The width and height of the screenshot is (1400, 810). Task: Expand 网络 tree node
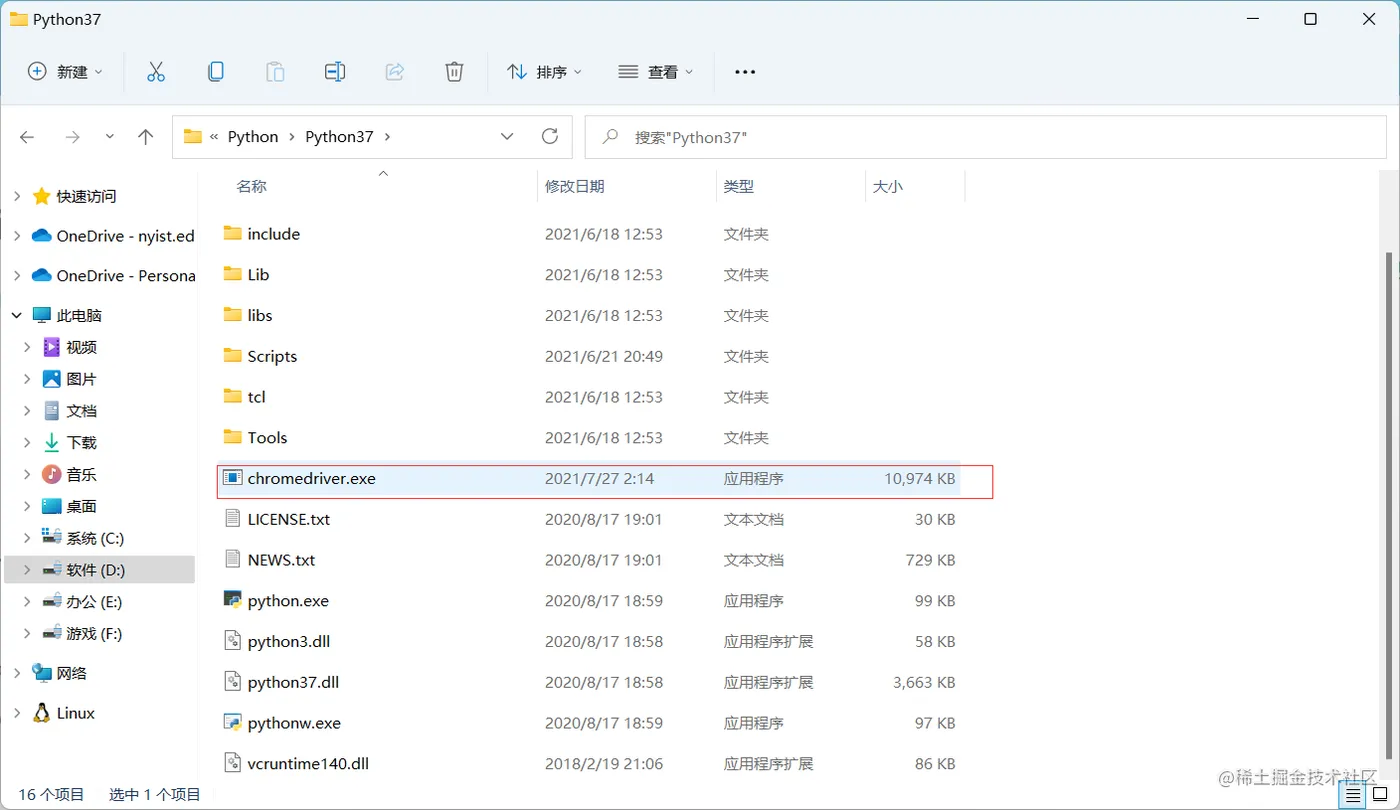point(16,673)
